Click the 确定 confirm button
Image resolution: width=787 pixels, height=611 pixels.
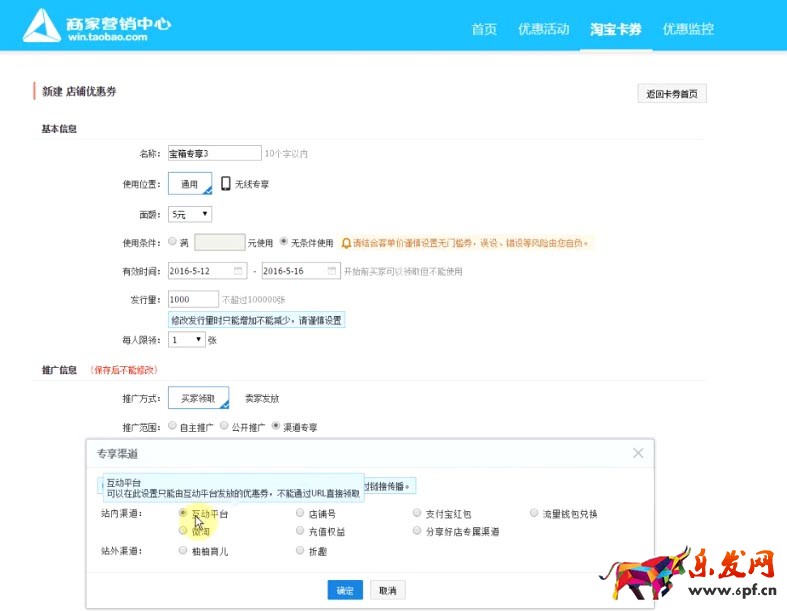click(x=345, y=590)
